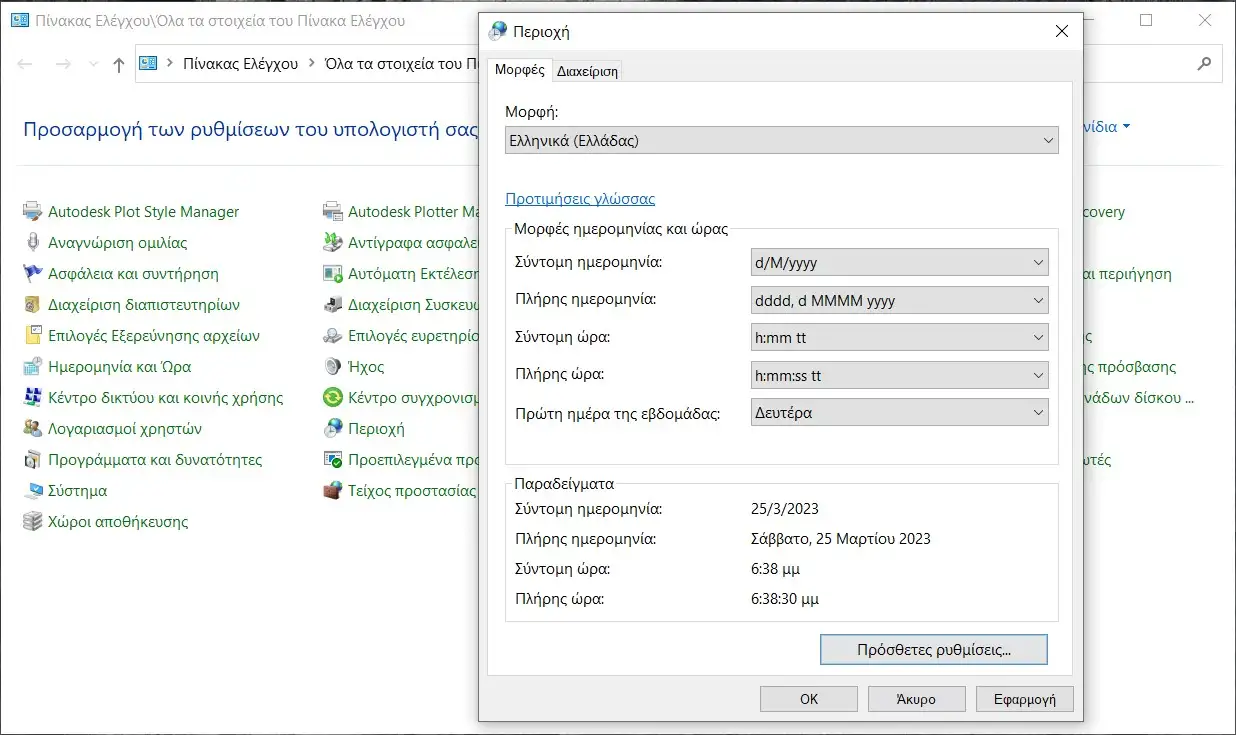Expand the Πλήρης ώρα format dropdown
1236x735 pixels.
(x=899, y=376)
